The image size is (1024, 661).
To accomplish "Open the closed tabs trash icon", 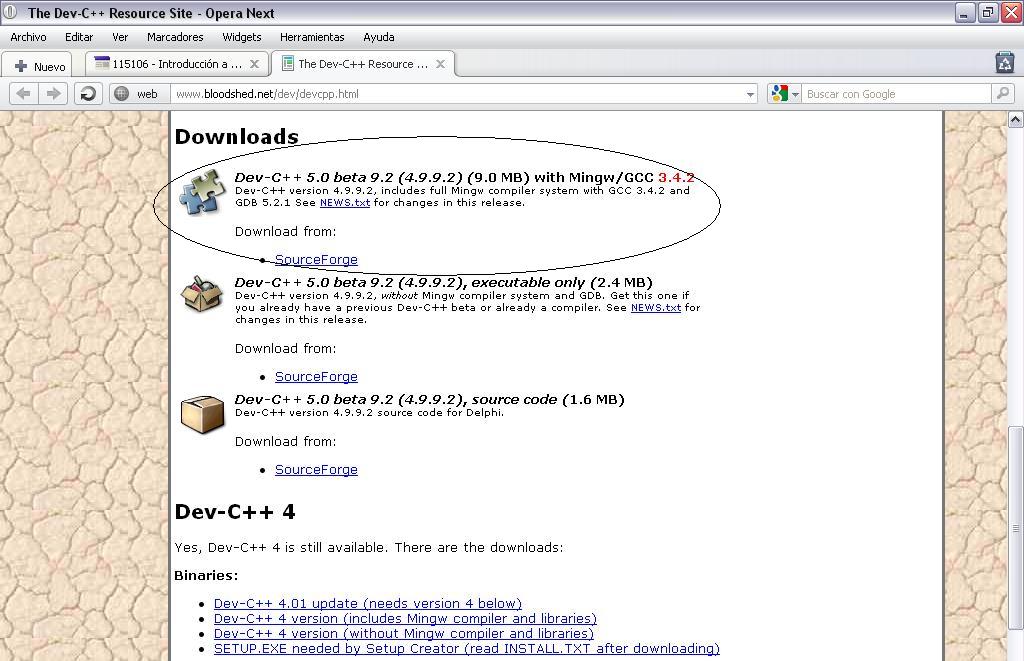I will (1004, 63).
